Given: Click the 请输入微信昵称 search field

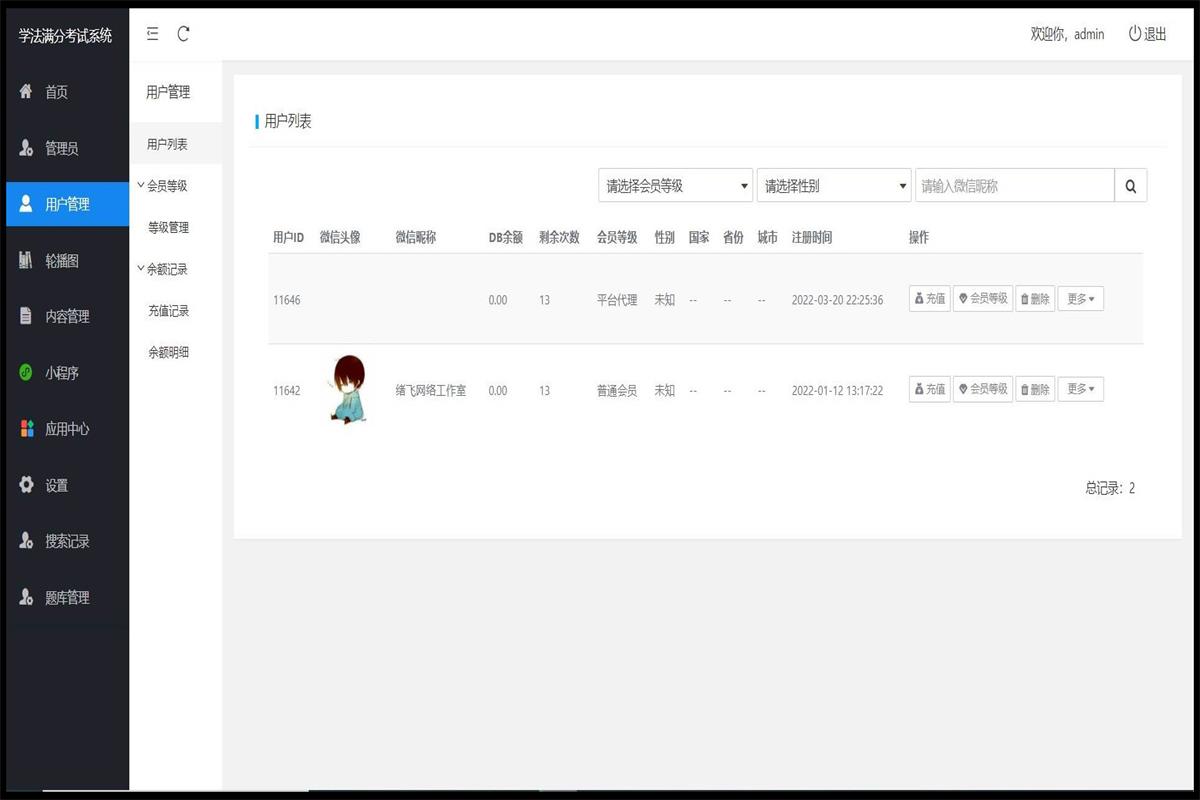Looking at the screenshot, I should point(1014,186).
